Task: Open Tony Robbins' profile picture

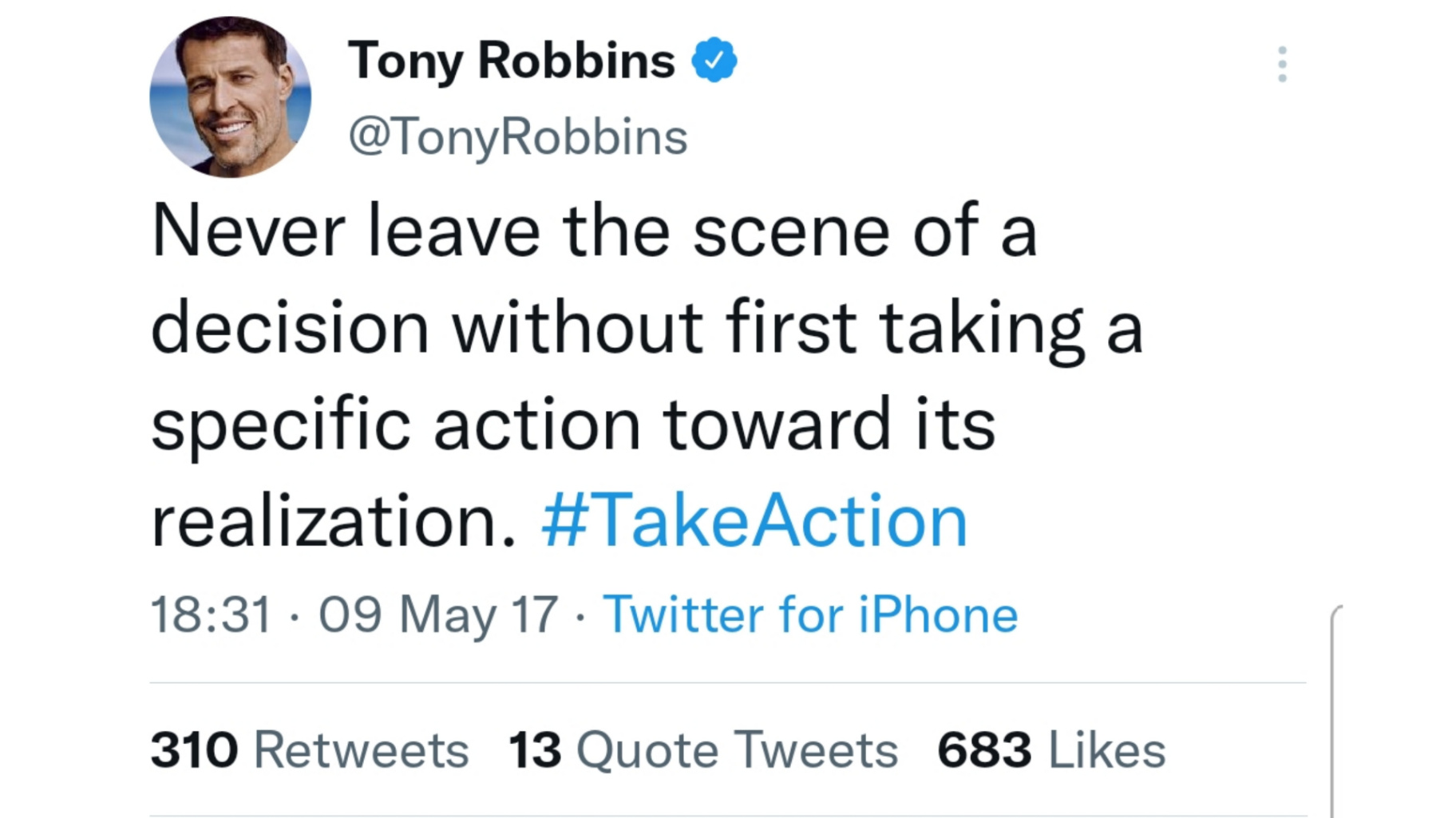Action: (230, 97)
